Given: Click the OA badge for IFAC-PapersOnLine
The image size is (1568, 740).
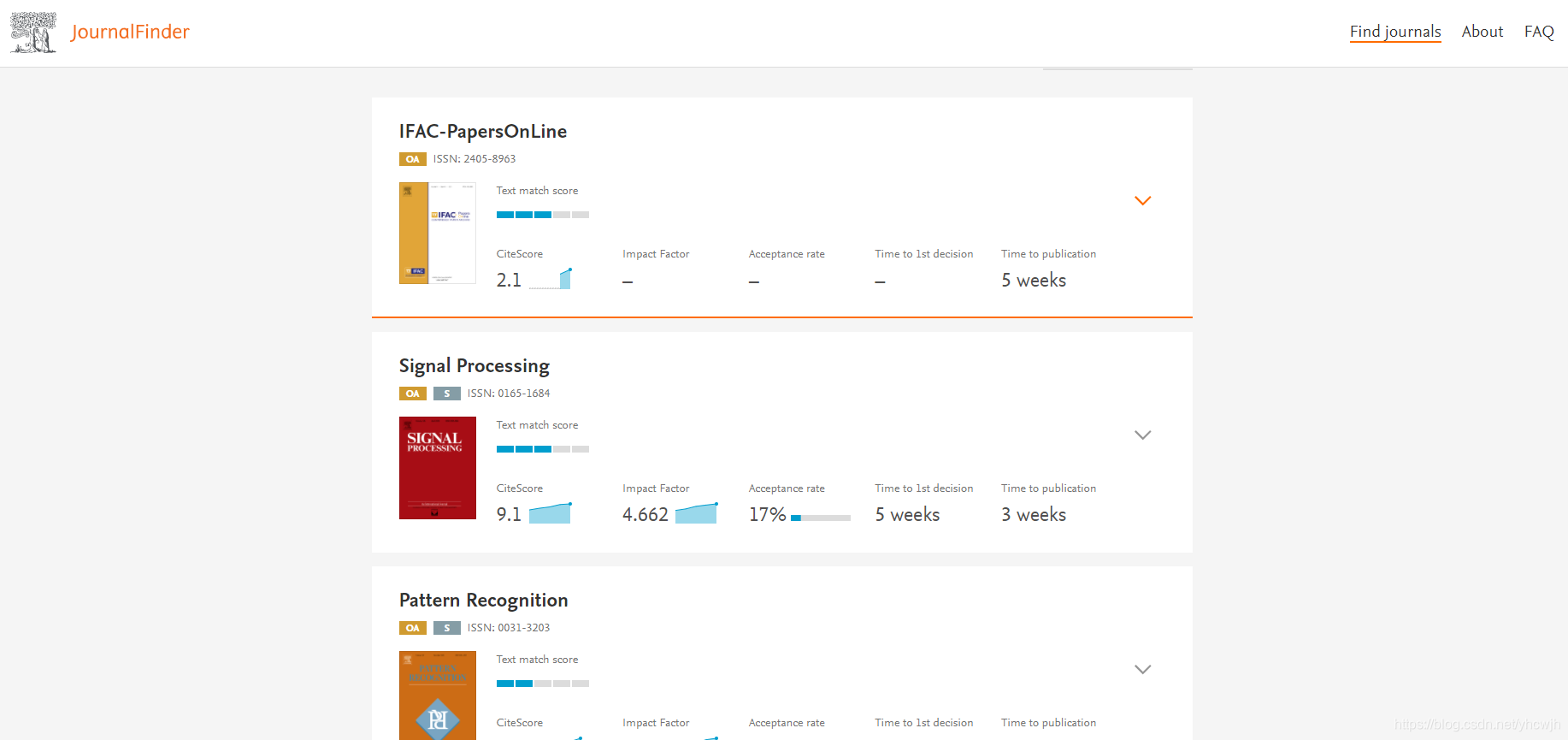Looking at the screenshot, I should pyautogui.click(x=413, y=159).
